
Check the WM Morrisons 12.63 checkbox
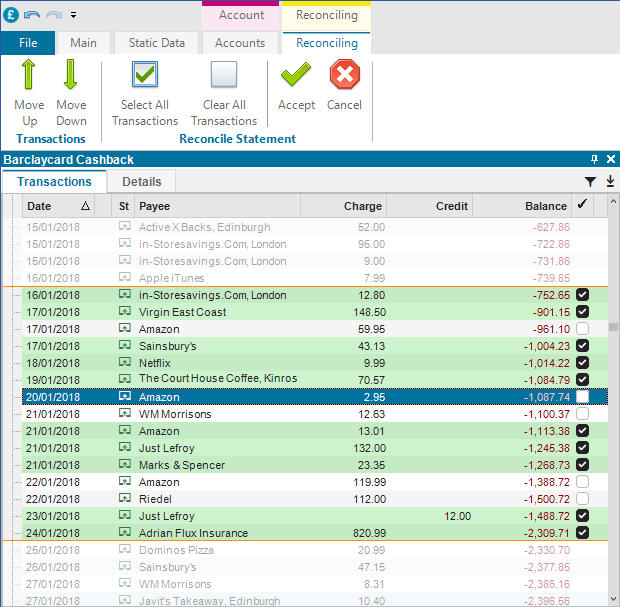(x=582, y=414)
